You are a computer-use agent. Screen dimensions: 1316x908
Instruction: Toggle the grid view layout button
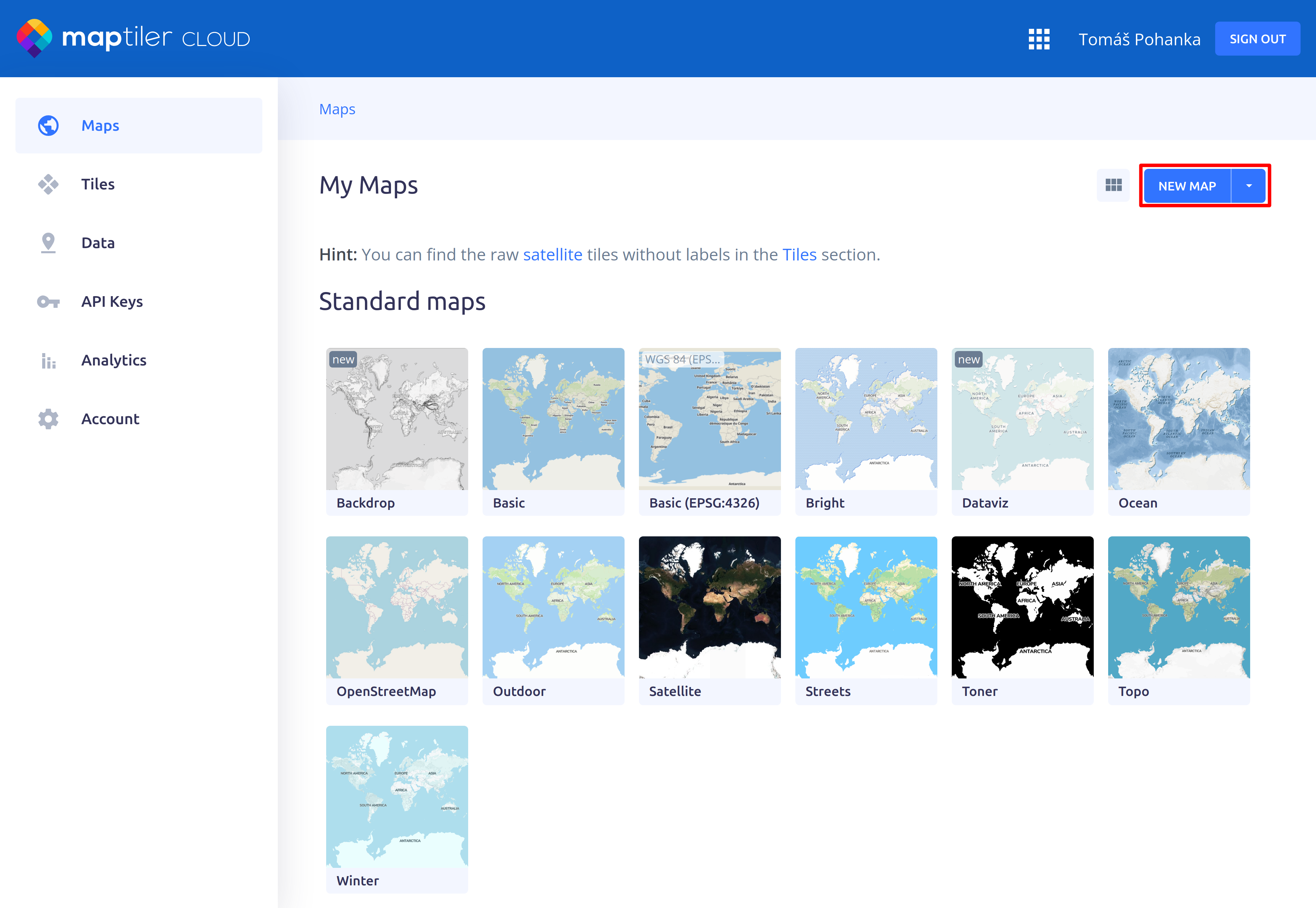1113,185
